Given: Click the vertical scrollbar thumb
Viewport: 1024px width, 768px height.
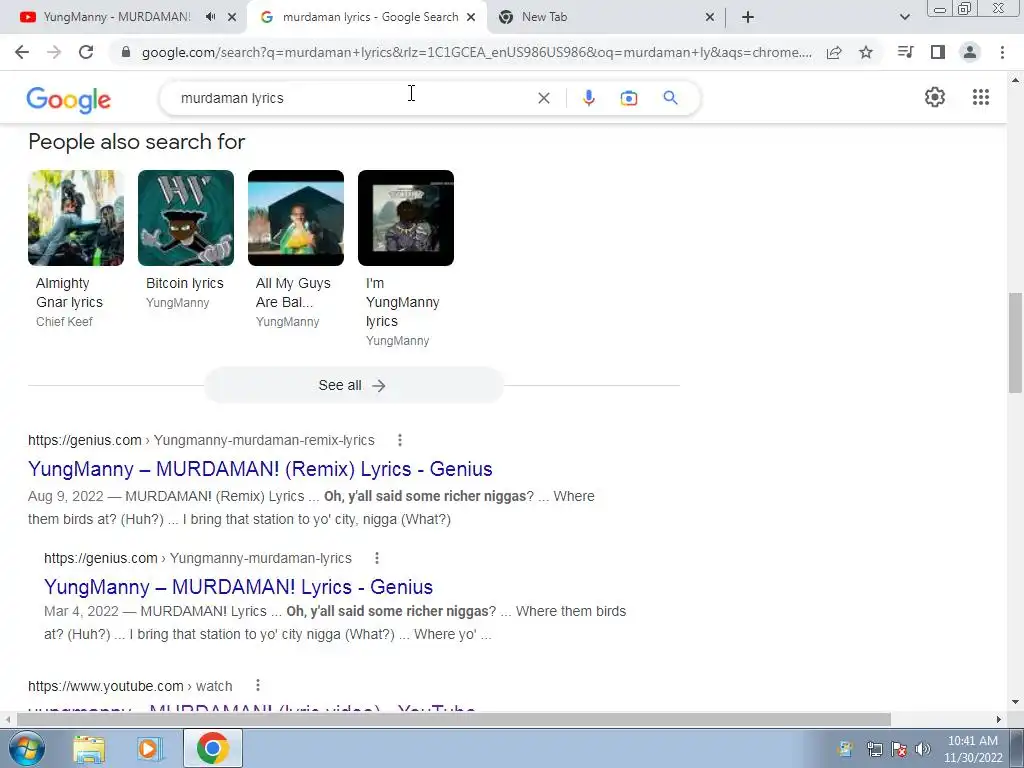Looking at the screenshot, I should (1015, 343).
